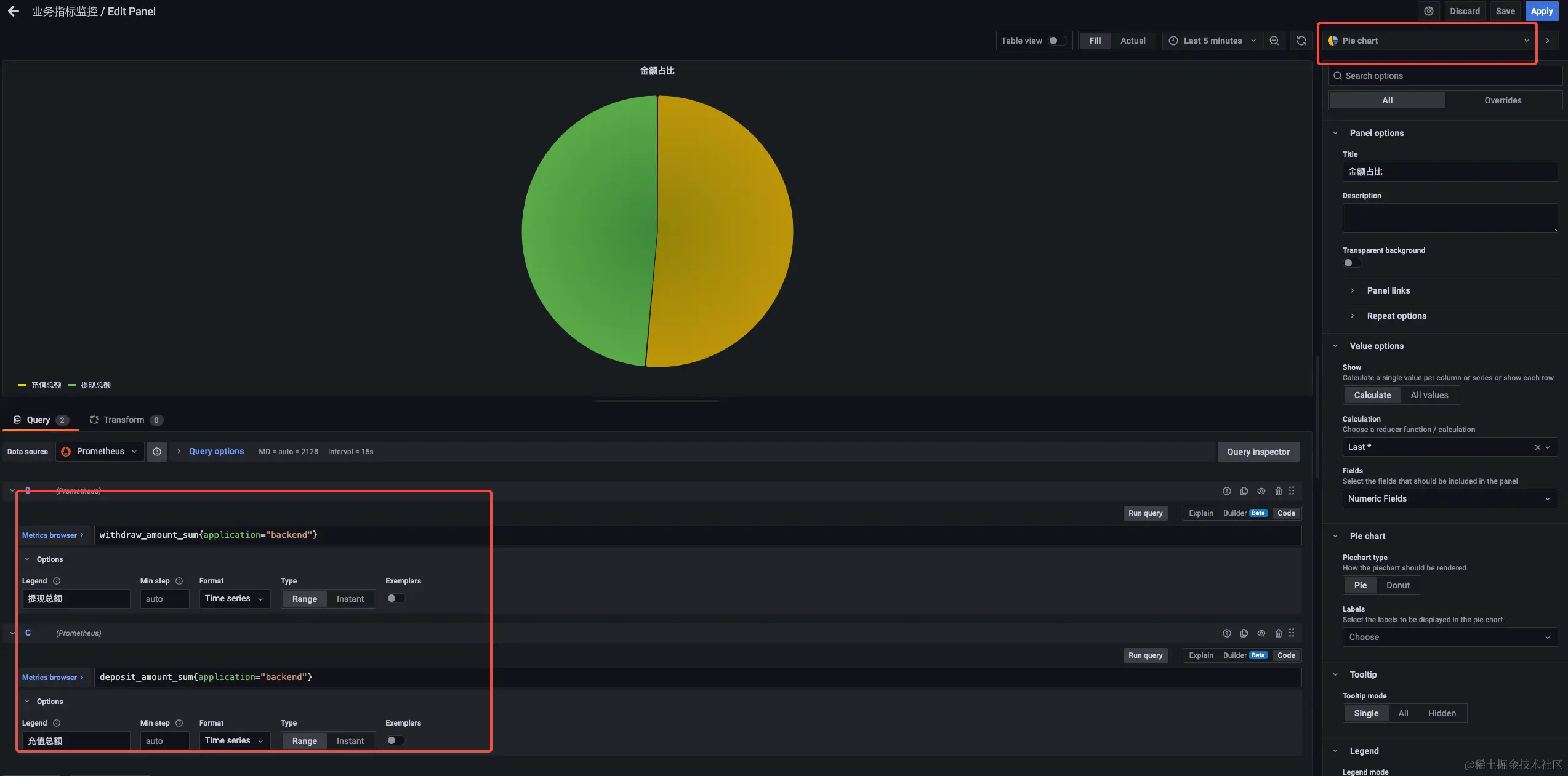Switch to the Transform tab

pyautogui.click(x=124, y=420)
